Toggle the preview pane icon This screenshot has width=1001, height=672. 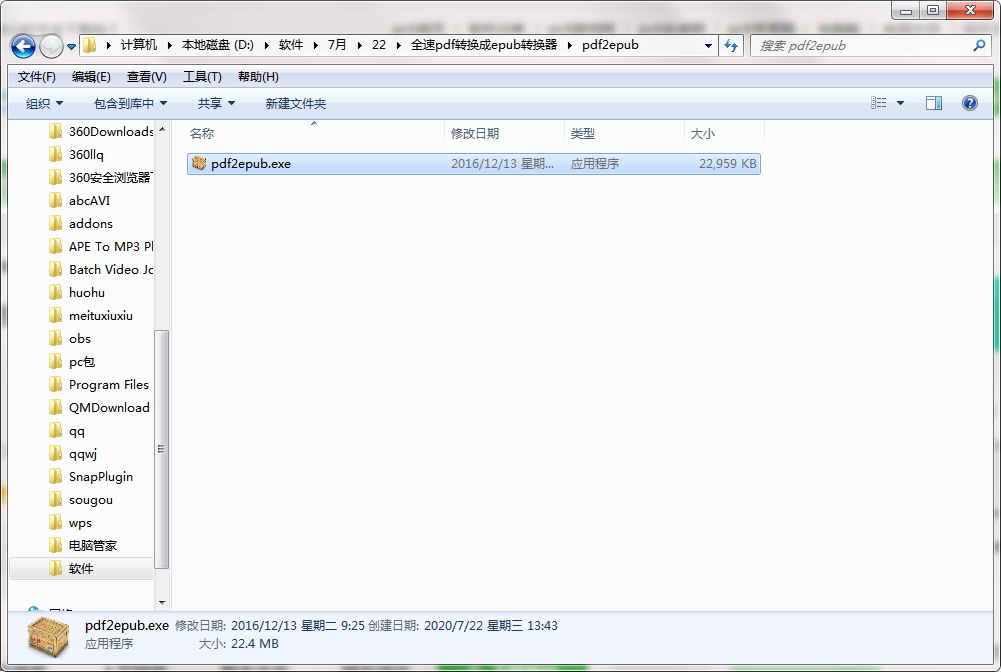[934, 103]
